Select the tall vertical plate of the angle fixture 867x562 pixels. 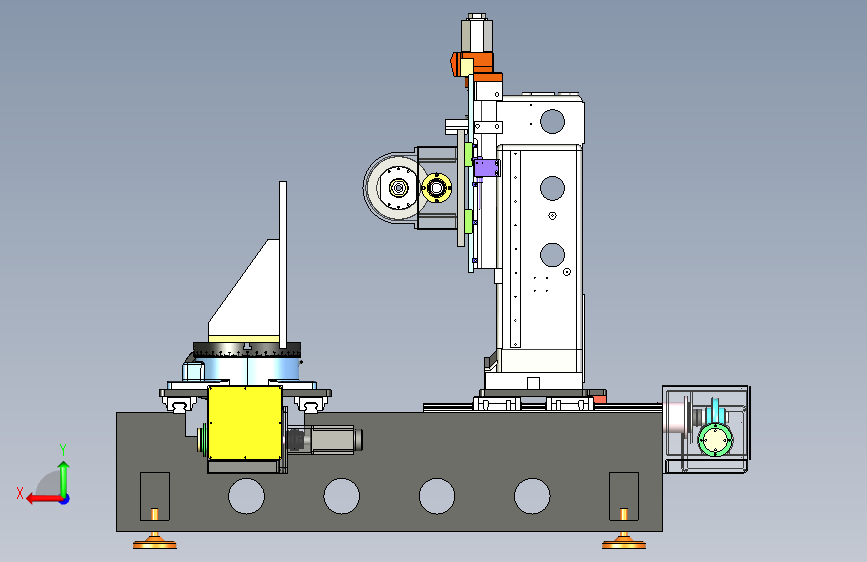coord(283,264)
